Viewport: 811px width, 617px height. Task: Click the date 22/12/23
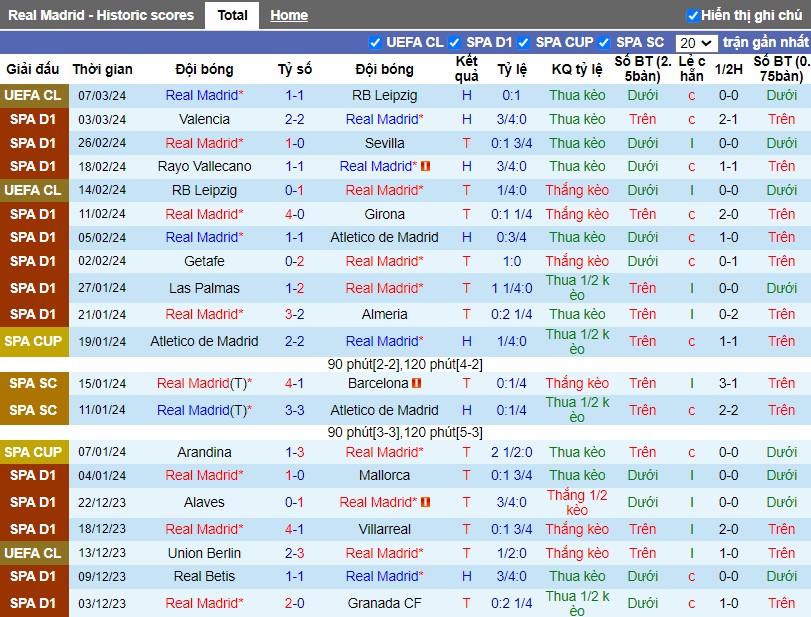tap(102, 502)
